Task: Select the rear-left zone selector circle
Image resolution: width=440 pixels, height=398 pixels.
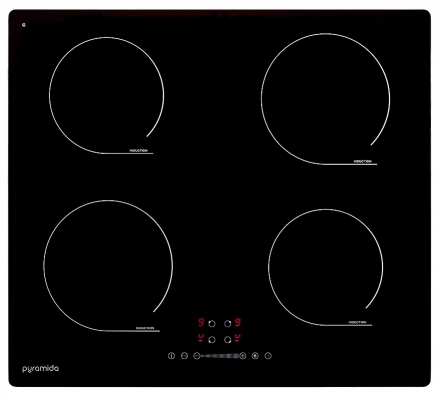Action: (x=212, y=323)
